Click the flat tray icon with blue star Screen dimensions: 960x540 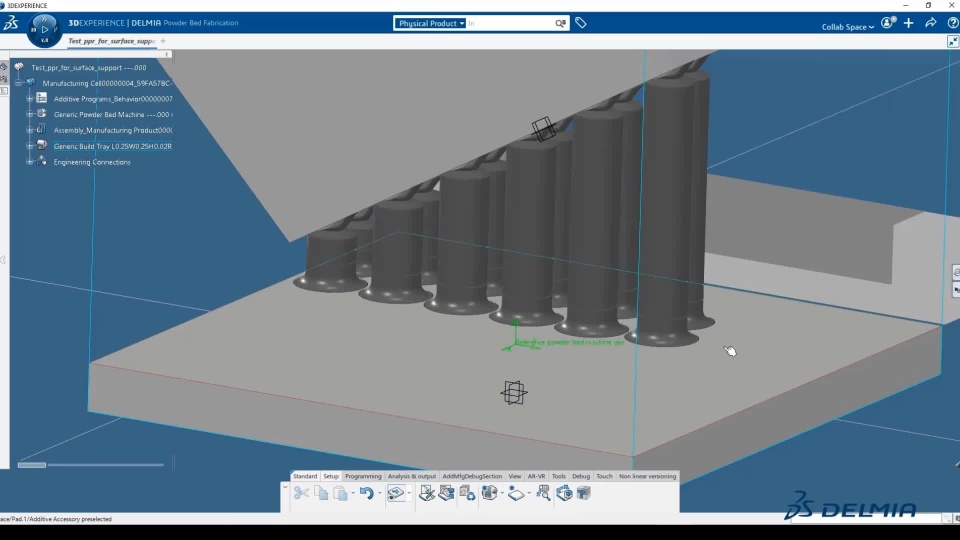click(516, 493)
